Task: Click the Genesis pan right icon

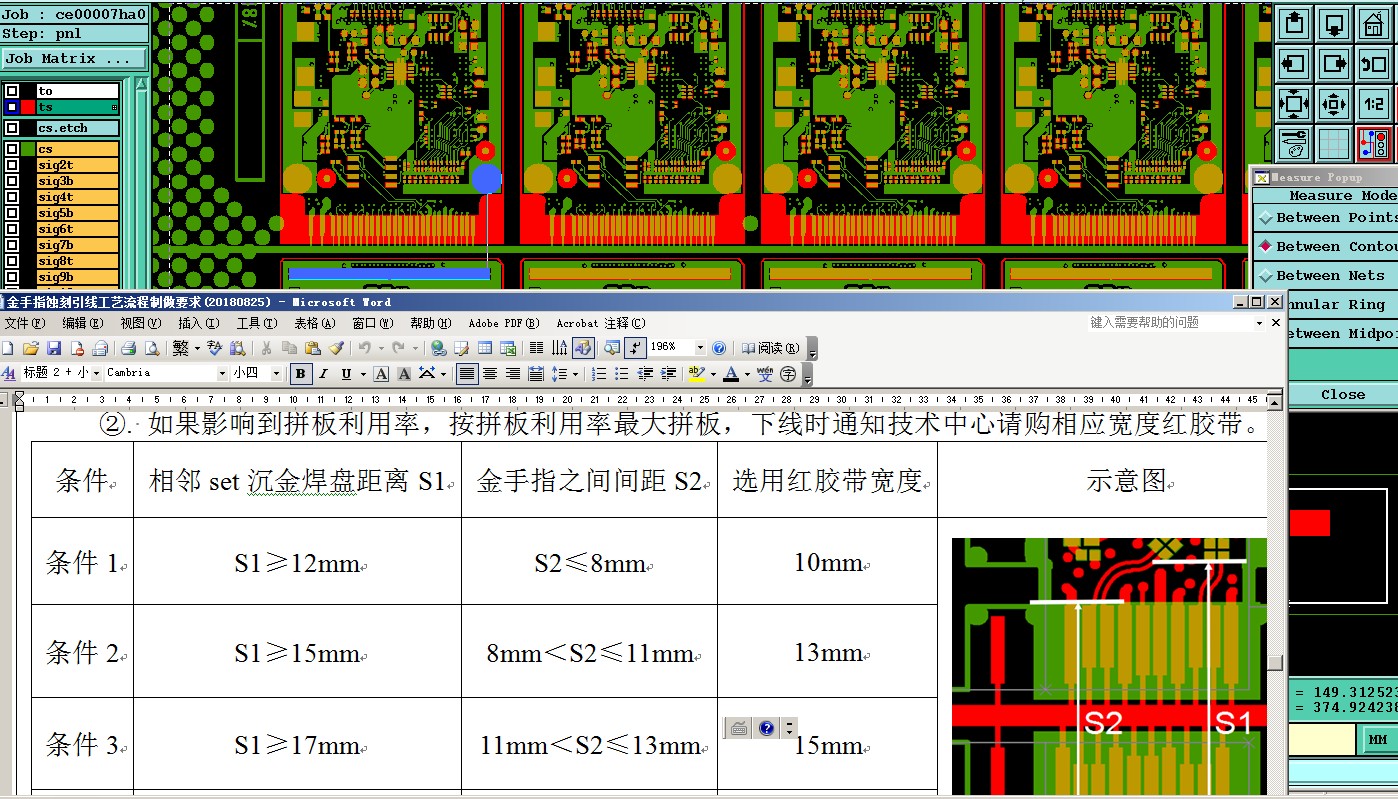Action: 1333,64
